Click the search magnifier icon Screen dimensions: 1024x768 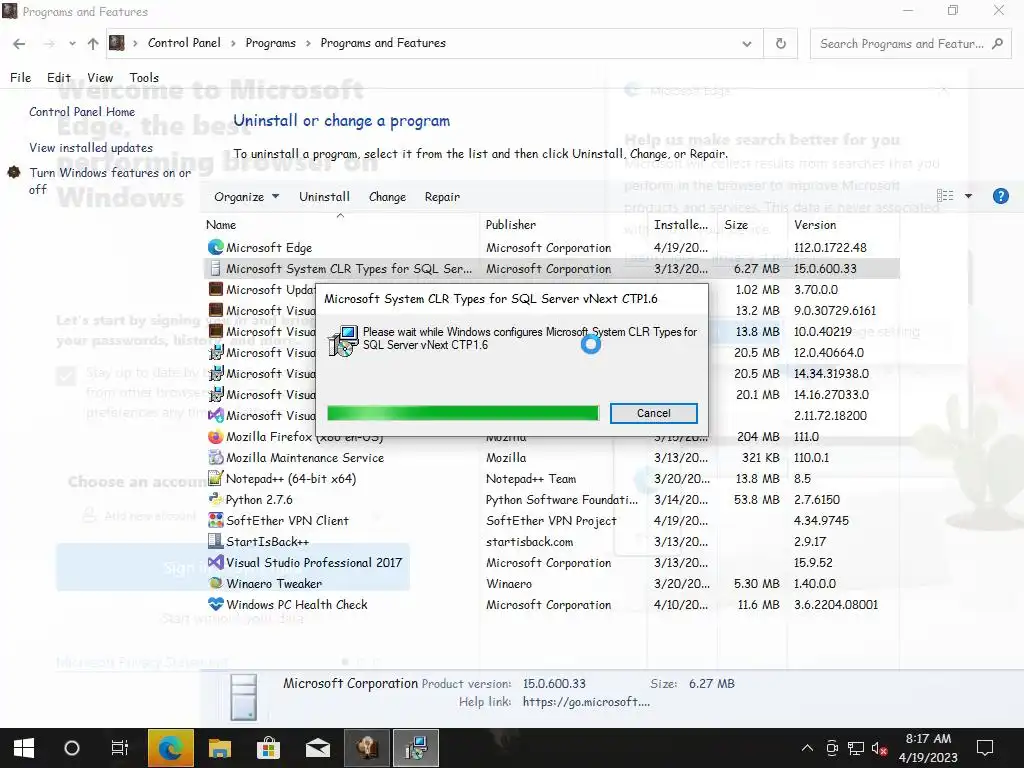click(x=997, y=44)
